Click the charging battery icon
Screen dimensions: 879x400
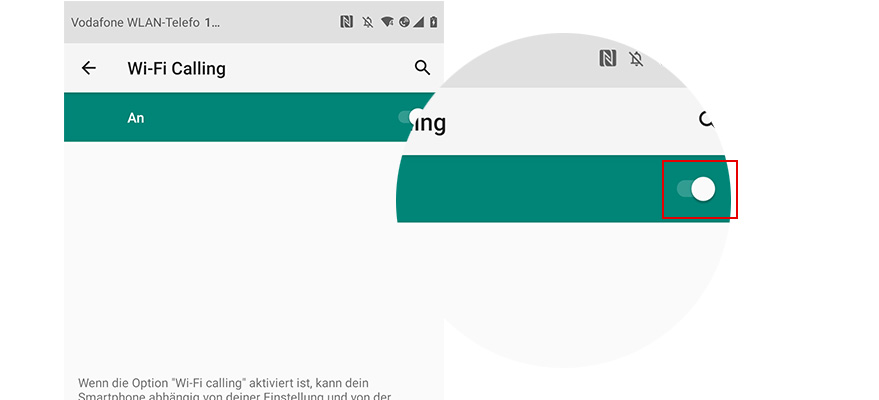tap(433, 22)
